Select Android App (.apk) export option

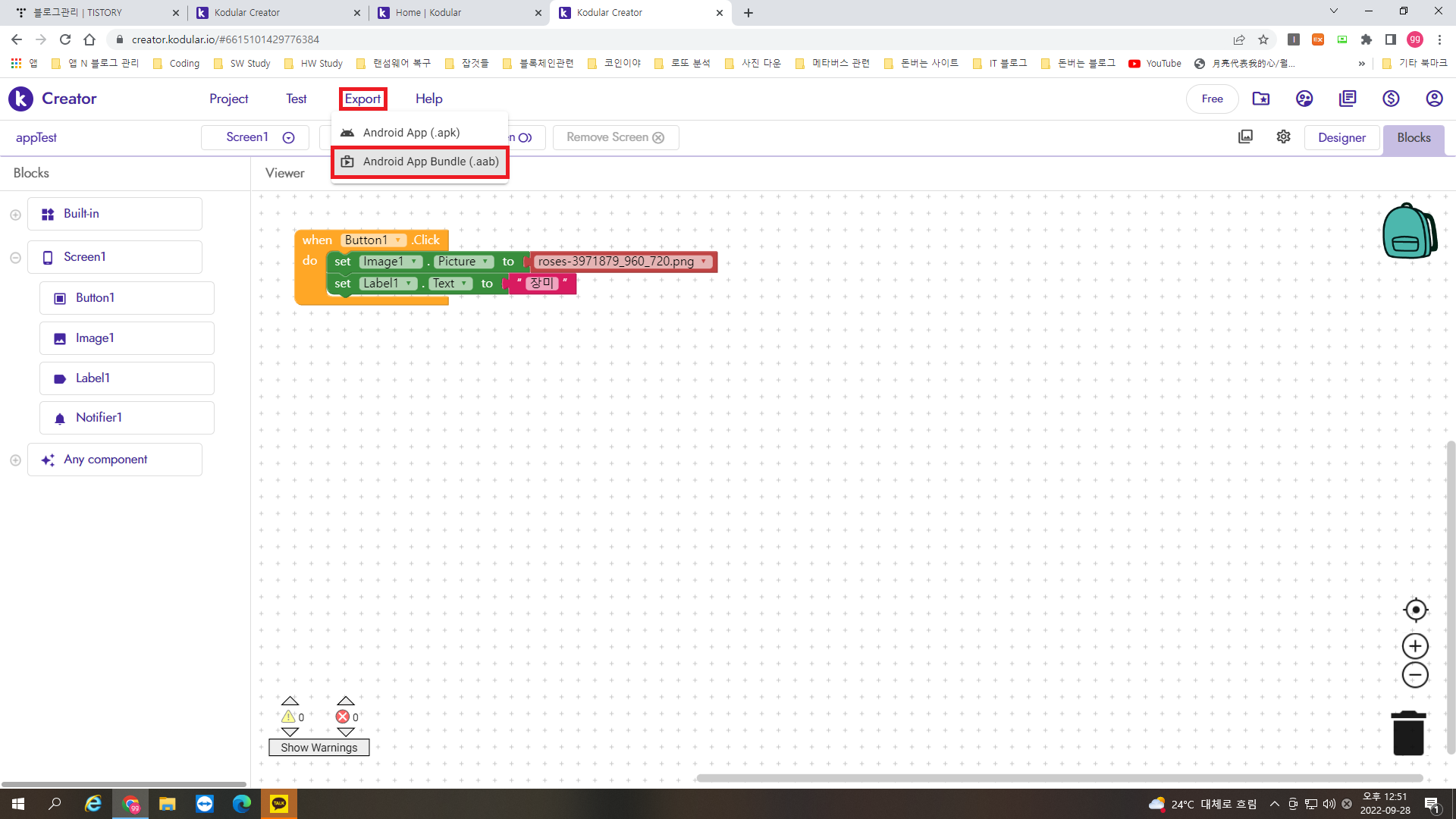click(411, 133)
